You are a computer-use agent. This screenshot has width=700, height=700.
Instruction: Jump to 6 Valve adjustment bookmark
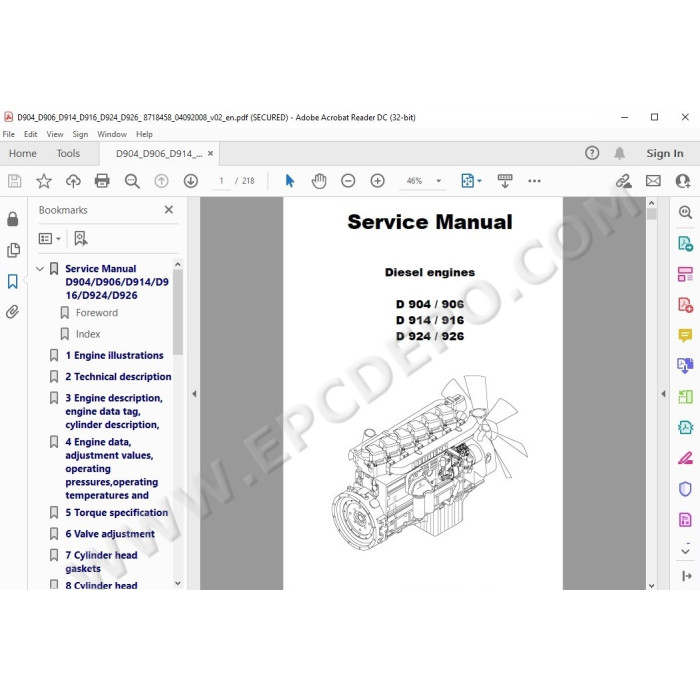click(x=110, y=534)
